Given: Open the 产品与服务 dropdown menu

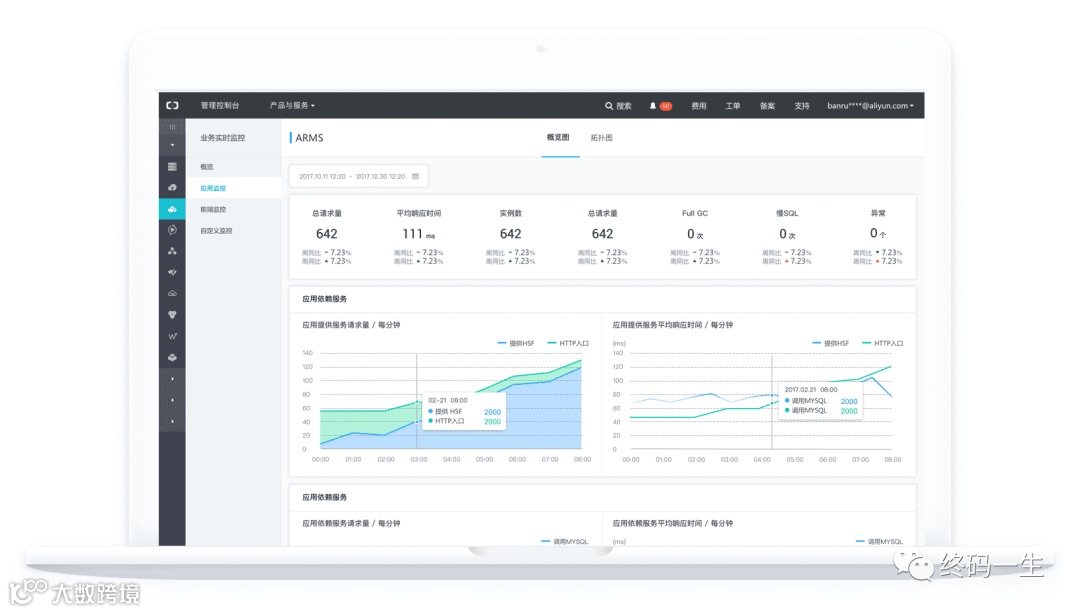Looking at the screenshot, I should (x=292, y=105).
